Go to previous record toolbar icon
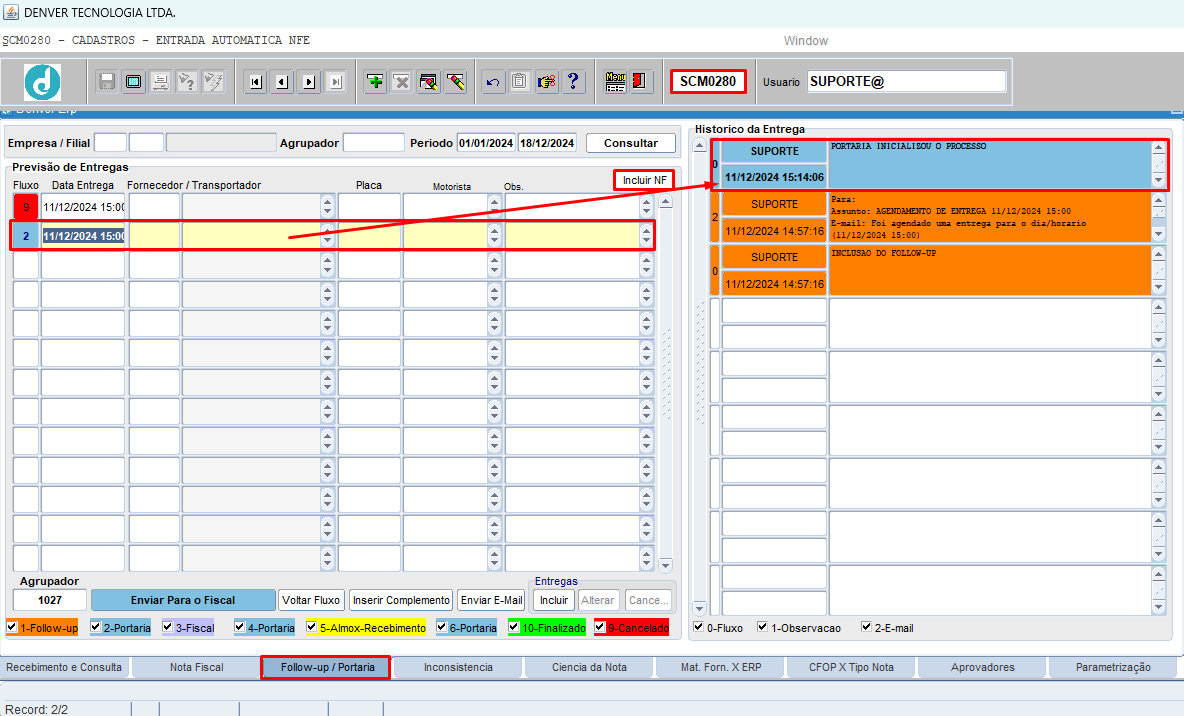This screenshot has height=716, width=1184. (282, 82)
